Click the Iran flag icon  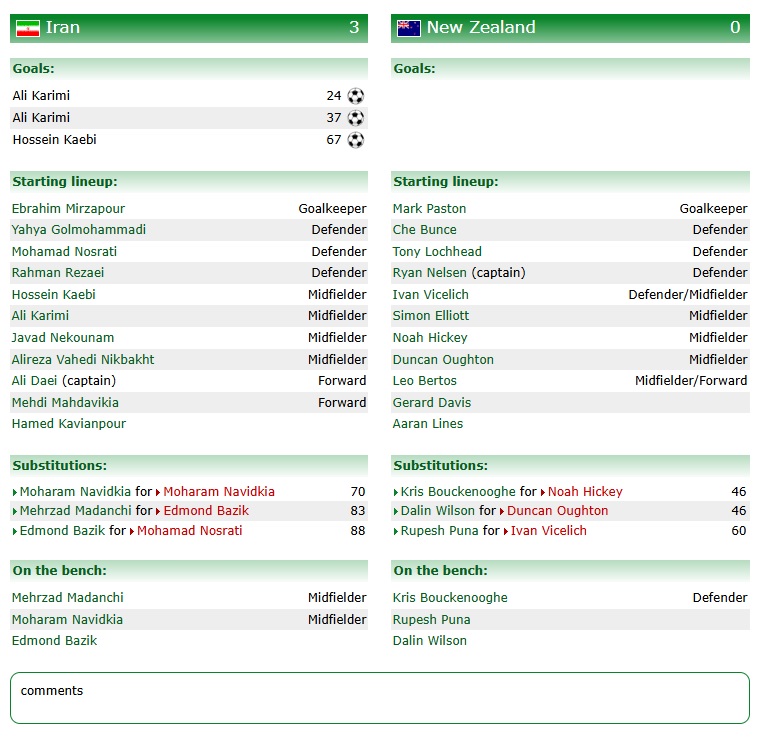coord(28,28)
